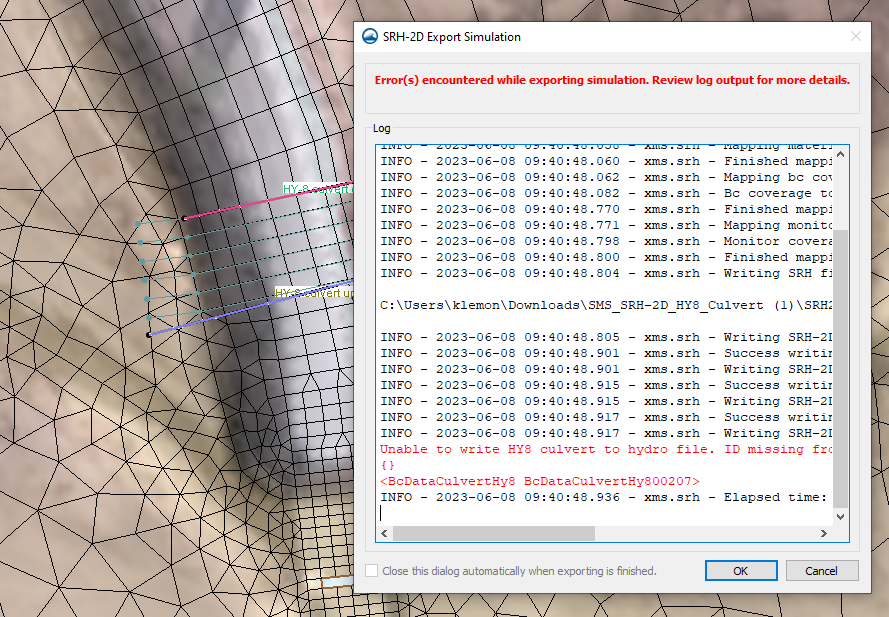Image resolution: width=889 pixels, height=617 pixels.
Task: Select the pink HY-8 culvert downstream arc
Action: click(250, 203)
